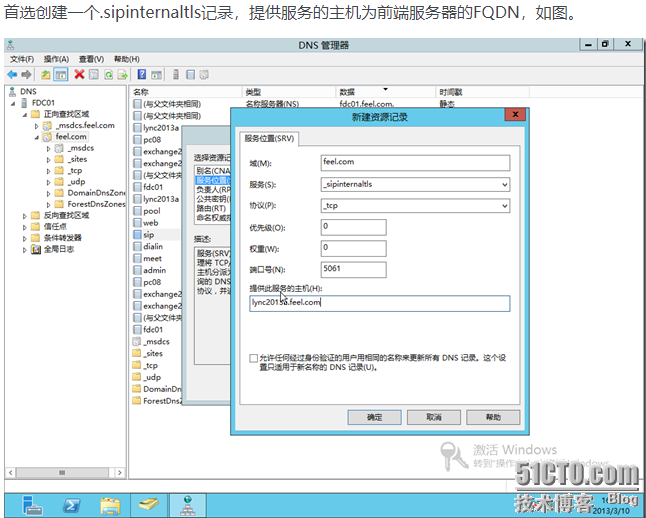Go up one level with folder icon
Viewport: 646px width, 518px height.
pyautogui.click(x=46, y=75)
